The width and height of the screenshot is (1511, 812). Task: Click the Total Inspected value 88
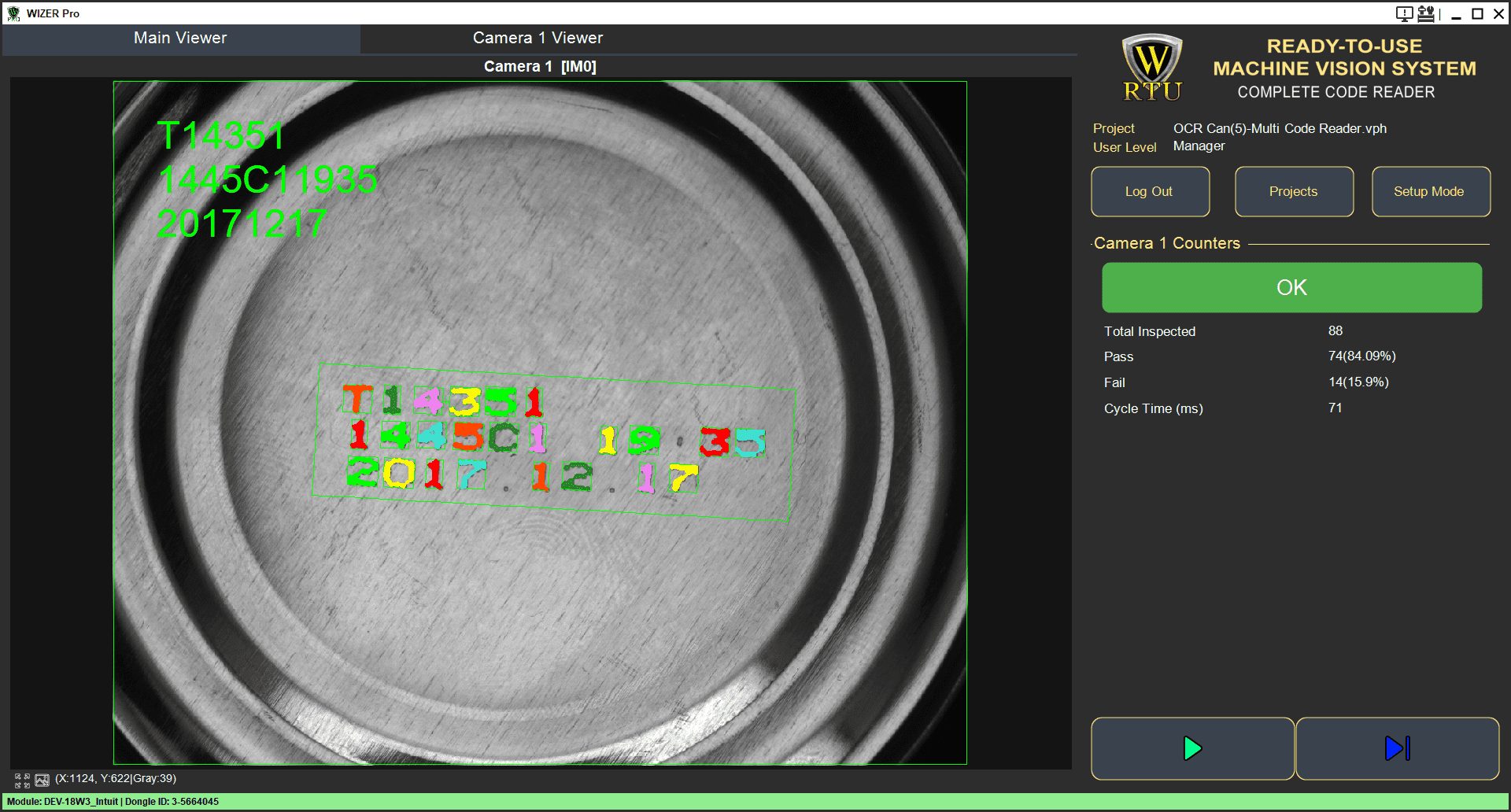(1336, 330)
